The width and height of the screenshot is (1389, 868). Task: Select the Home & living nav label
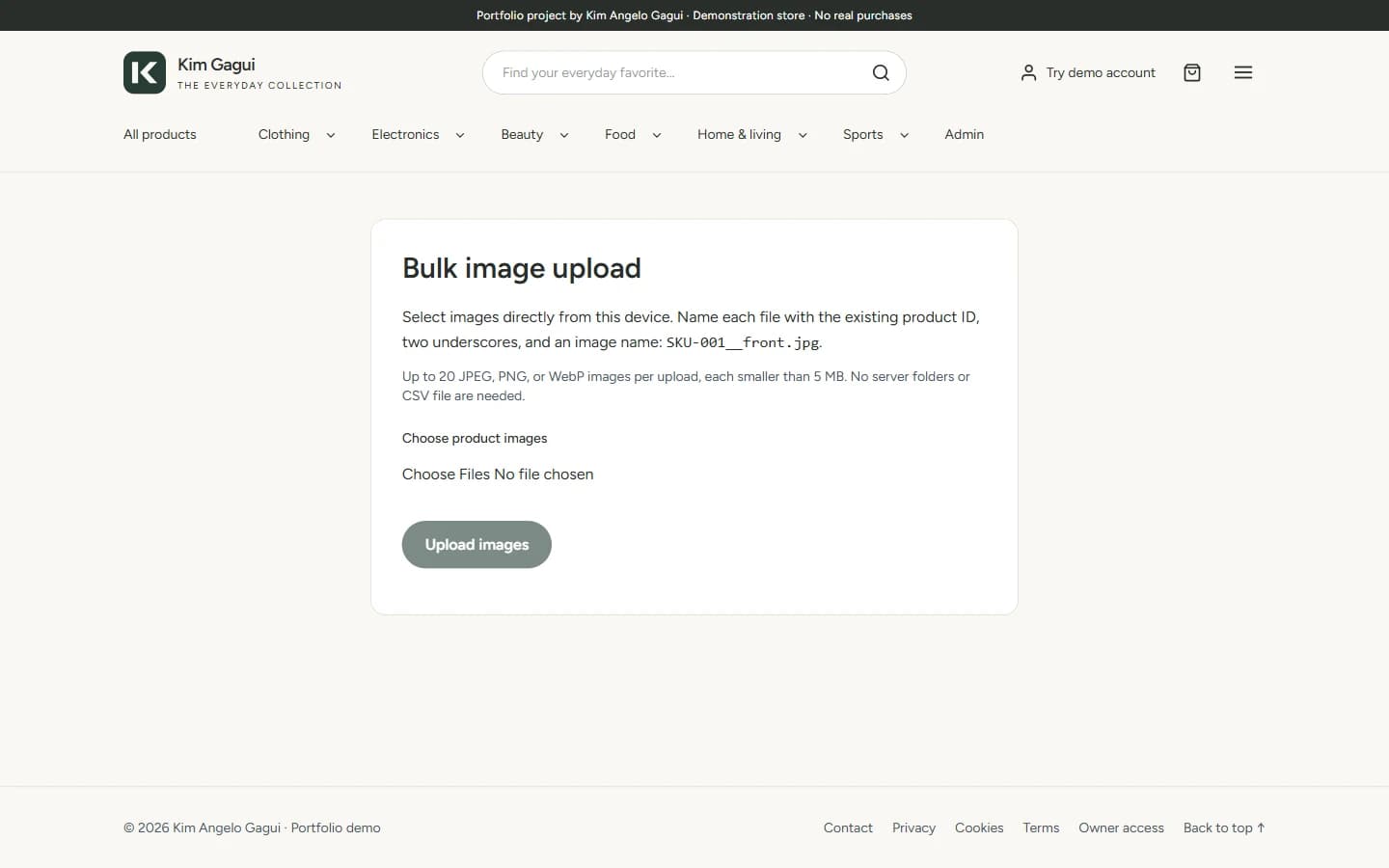click(x=739, y=134)
